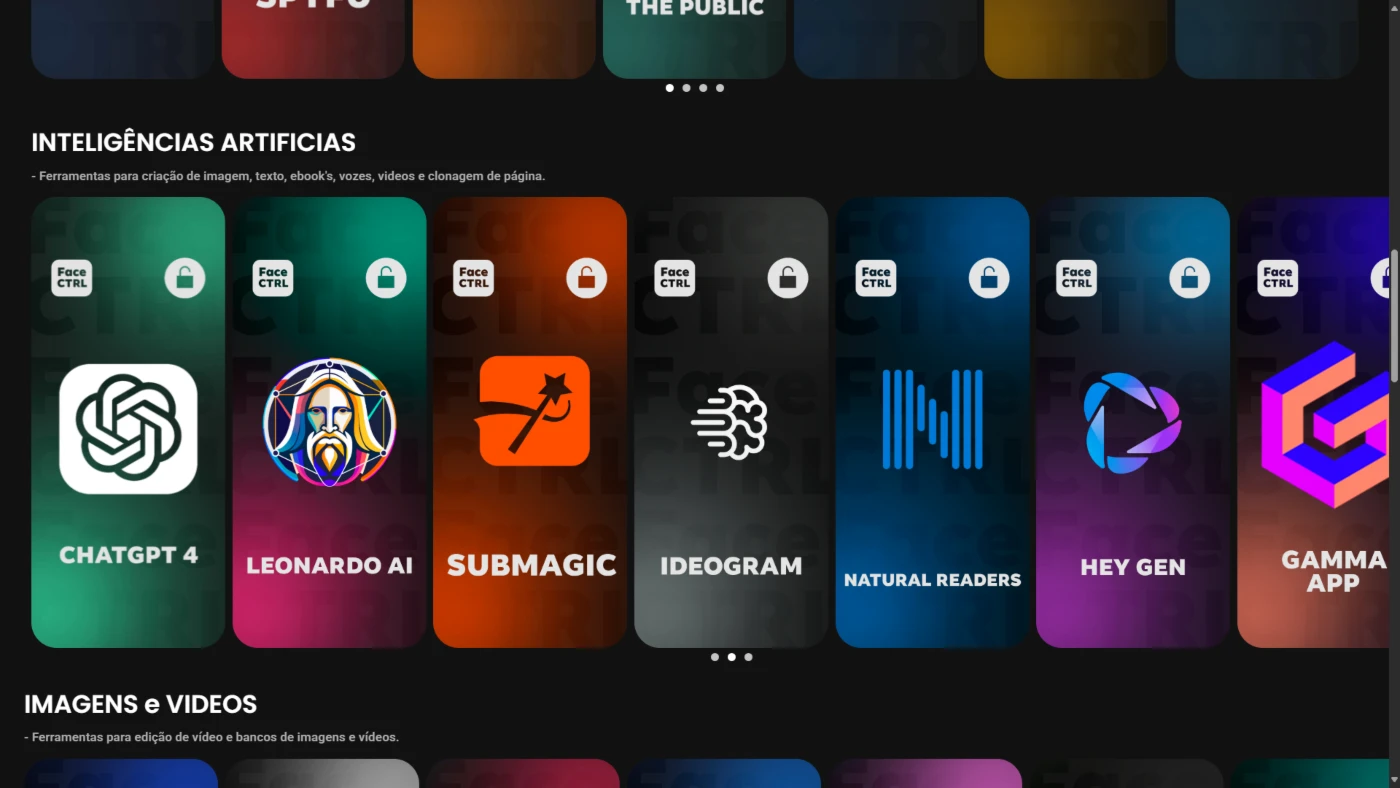This screenshot has width=1400, height=788.
Task: Toggle the red padlock on Submagic card
Action: [587, 278]
